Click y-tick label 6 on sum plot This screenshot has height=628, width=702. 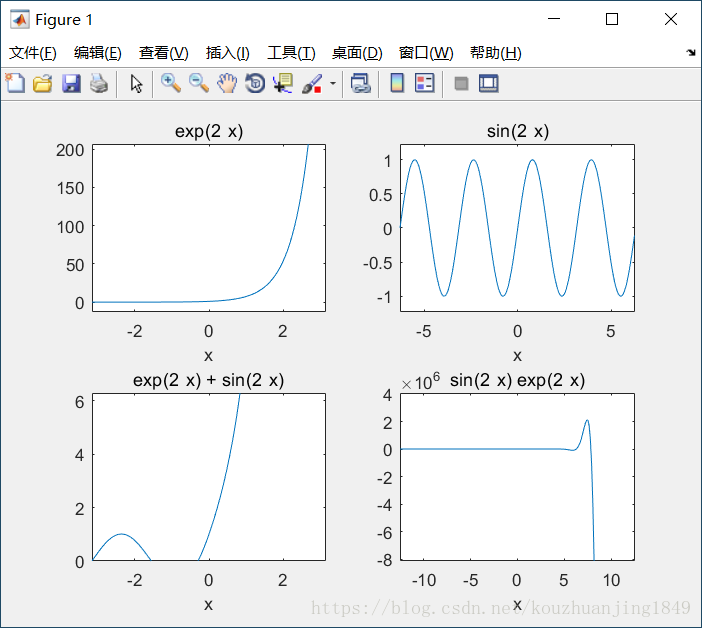pyautogui.click(x=79, y=402)
